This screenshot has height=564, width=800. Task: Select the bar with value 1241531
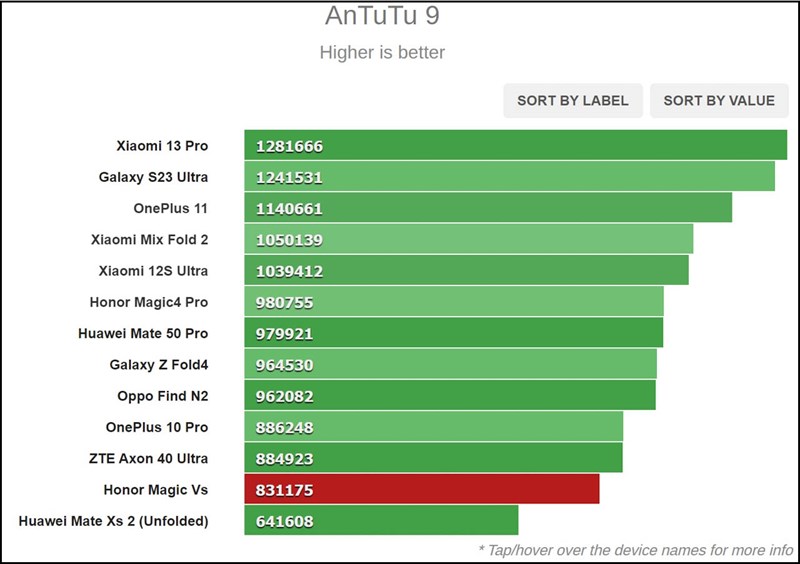(x=510, y=177)
